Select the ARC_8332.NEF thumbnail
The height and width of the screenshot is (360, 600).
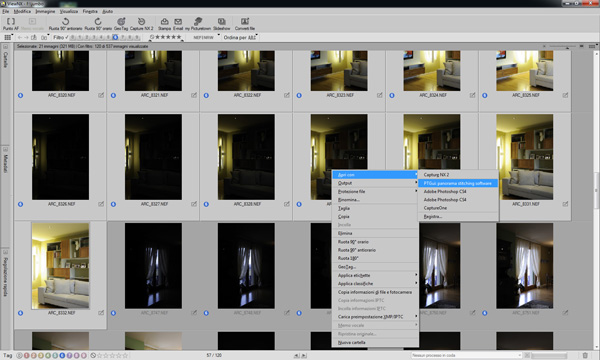[x=60, y=266]
